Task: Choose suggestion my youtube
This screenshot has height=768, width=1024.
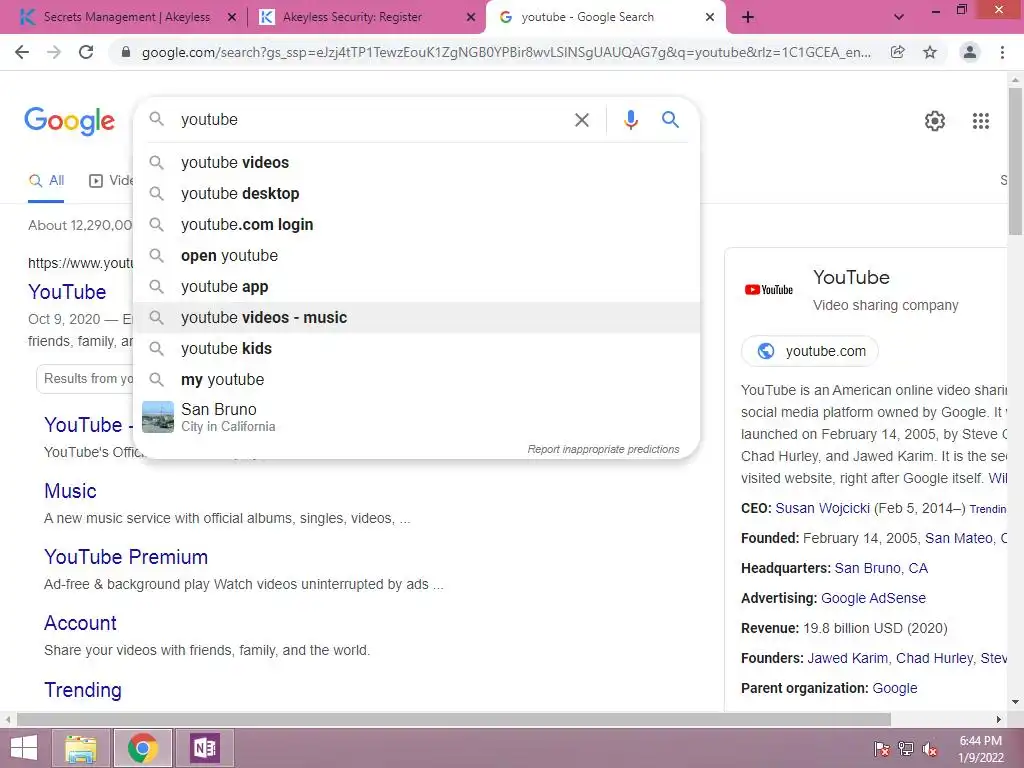Action: (417, 380)
